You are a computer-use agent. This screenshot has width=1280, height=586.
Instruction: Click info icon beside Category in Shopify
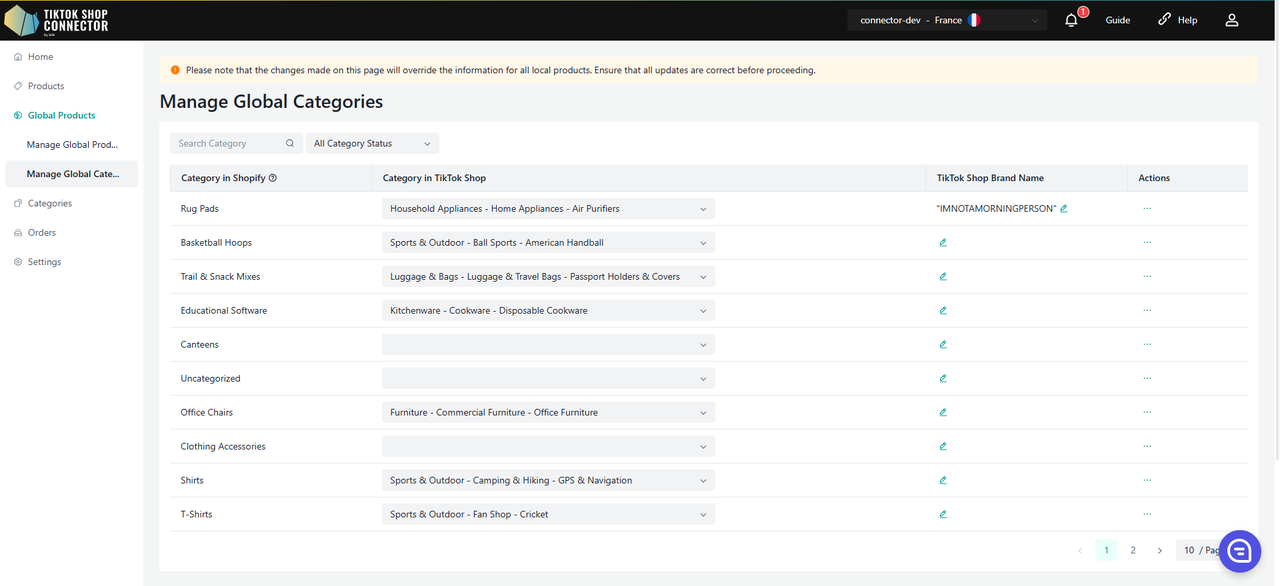273,178
